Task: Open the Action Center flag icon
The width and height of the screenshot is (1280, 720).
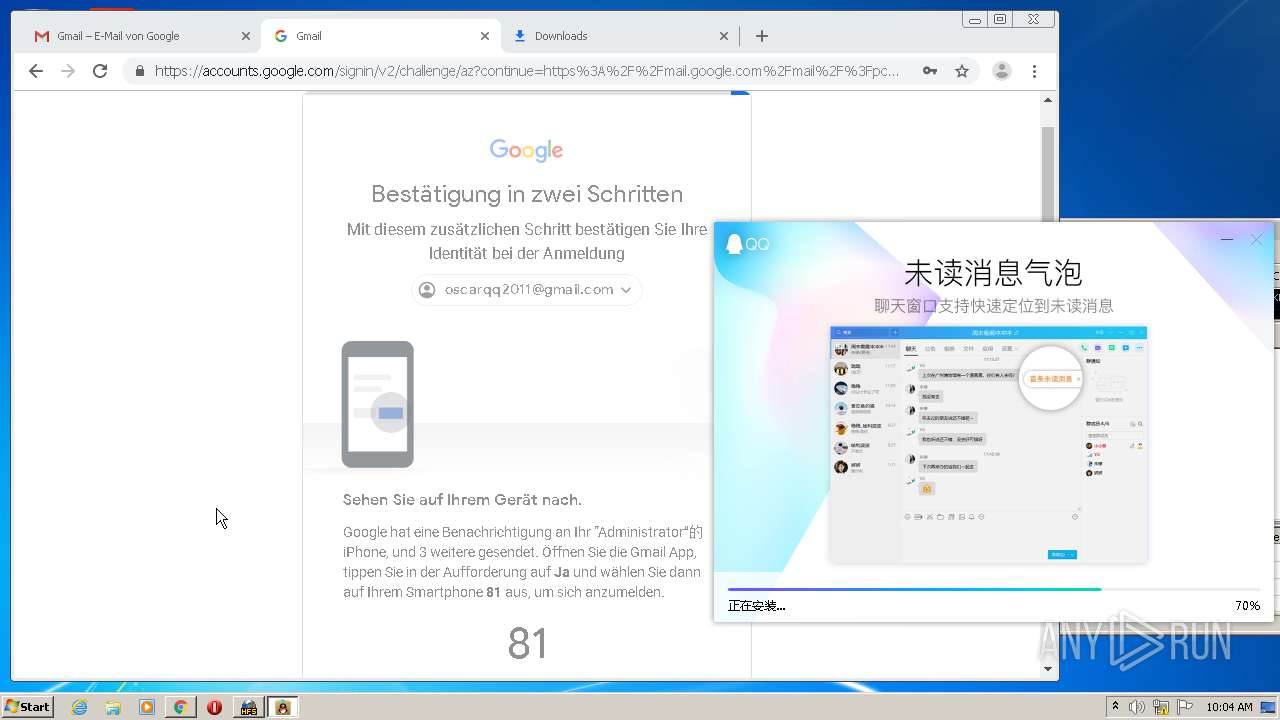Action: pyautogui.click(x=1185, y=707)
